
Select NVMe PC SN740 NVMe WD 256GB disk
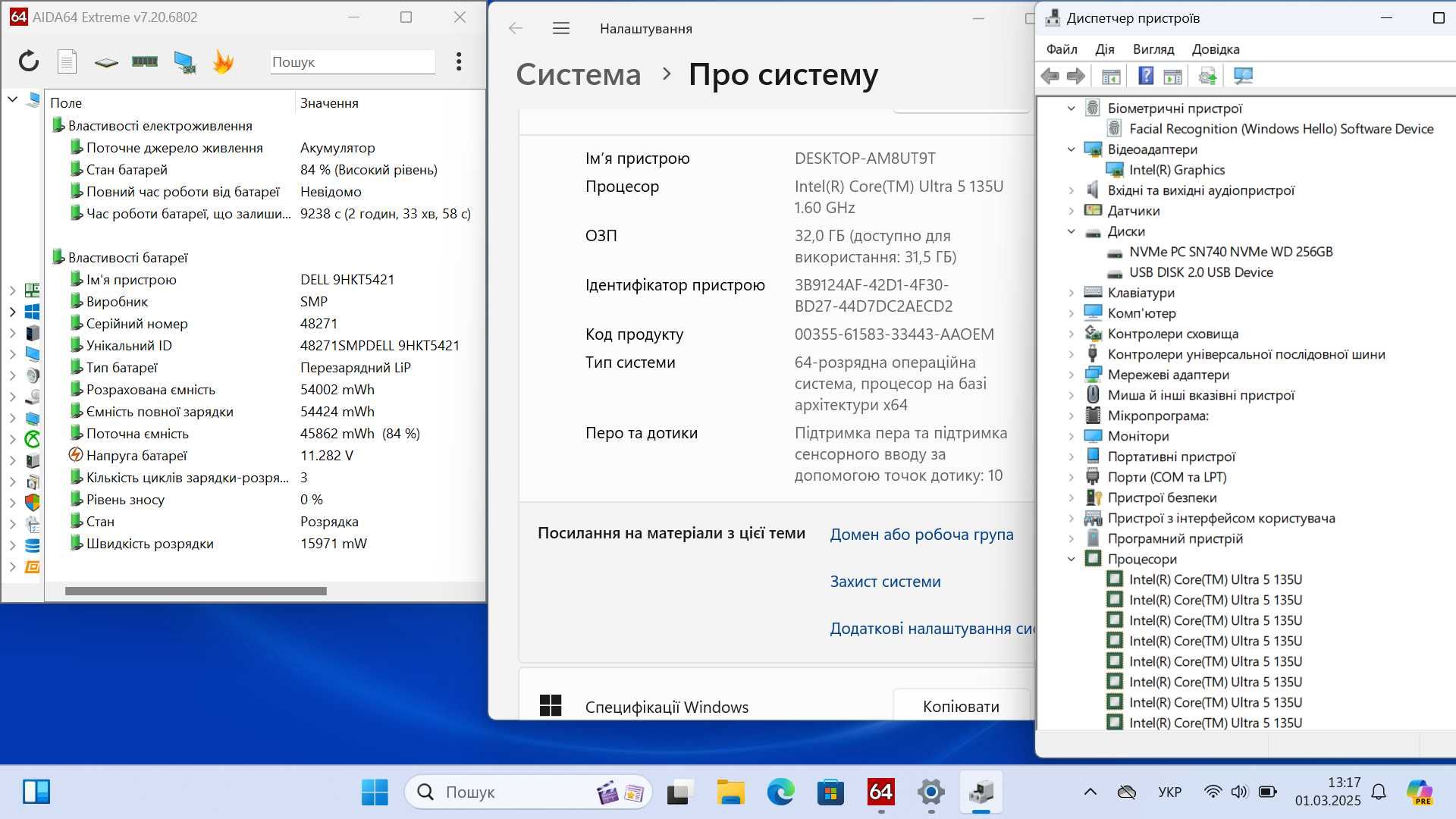[1231, 252]
